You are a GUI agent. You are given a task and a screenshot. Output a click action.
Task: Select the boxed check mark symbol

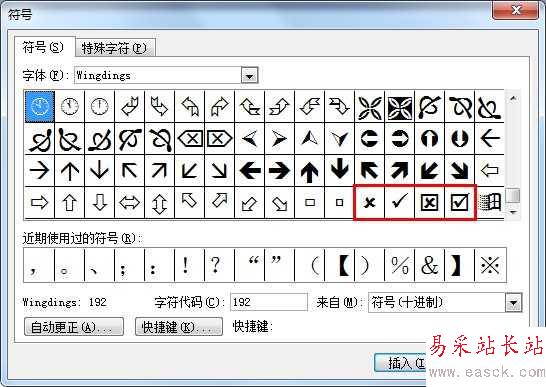tap(459, 202)
